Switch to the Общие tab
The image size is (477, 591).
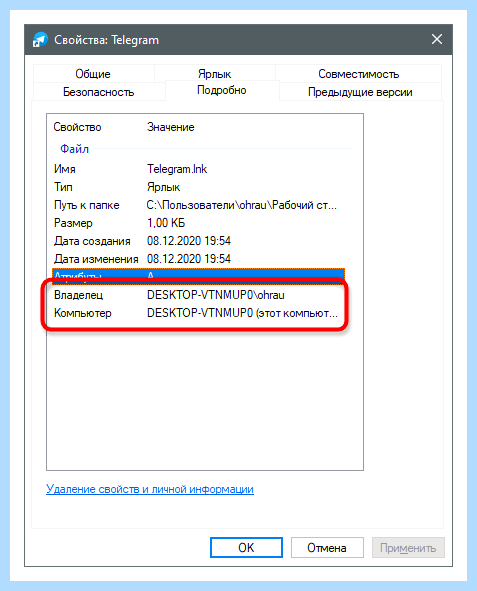(x=93, y=74)
